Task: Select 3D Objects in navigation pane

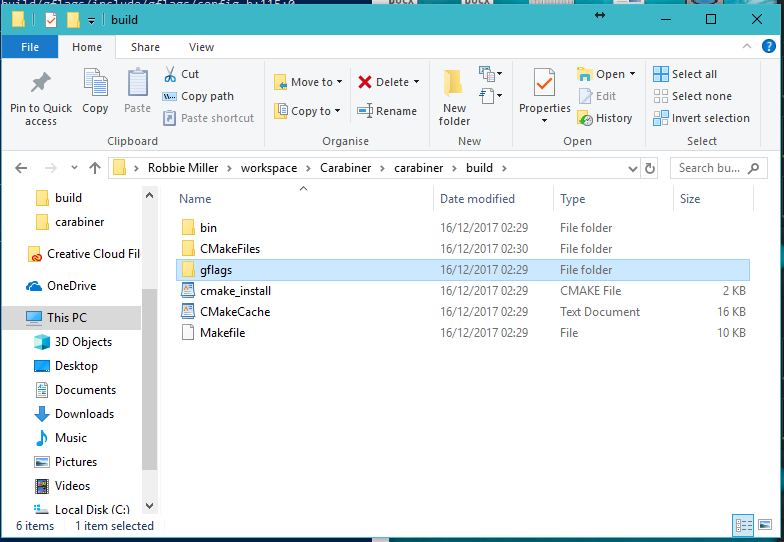Action: point(73,342)
